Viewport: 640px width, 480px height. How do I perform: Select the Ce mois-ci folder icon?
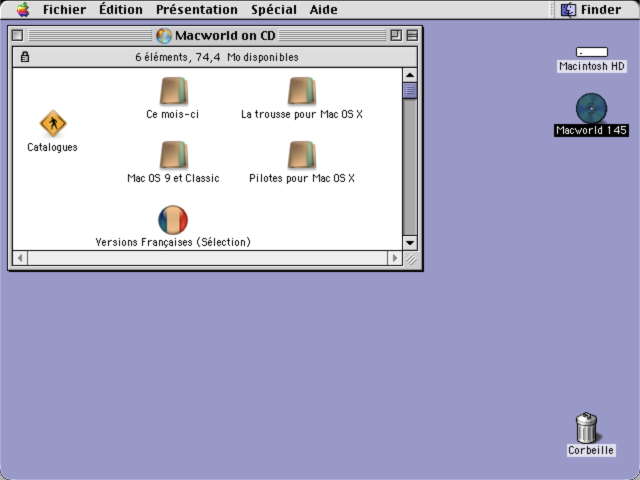click(x=174, y=91)
